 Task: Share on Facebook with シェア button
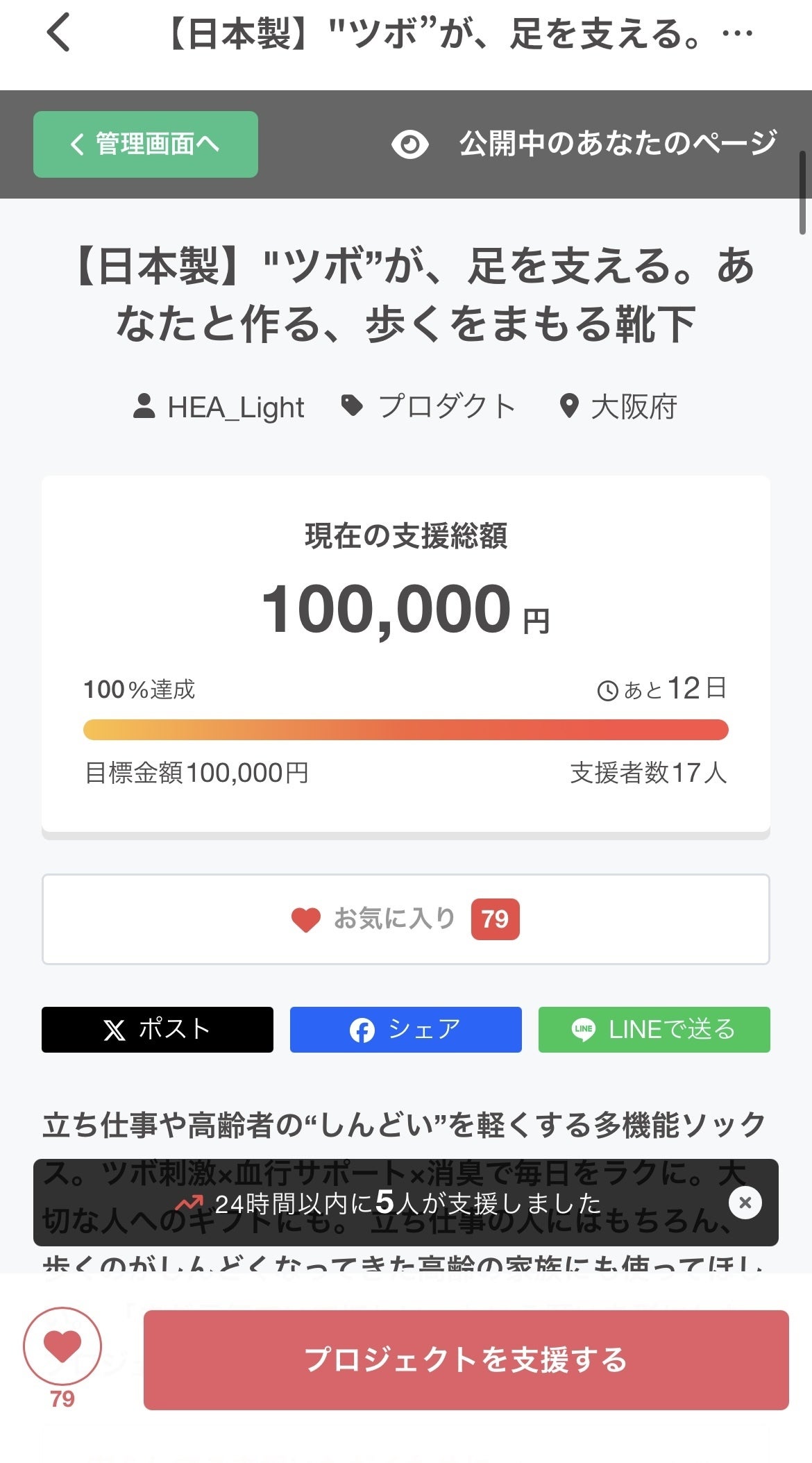(405, 1029)
